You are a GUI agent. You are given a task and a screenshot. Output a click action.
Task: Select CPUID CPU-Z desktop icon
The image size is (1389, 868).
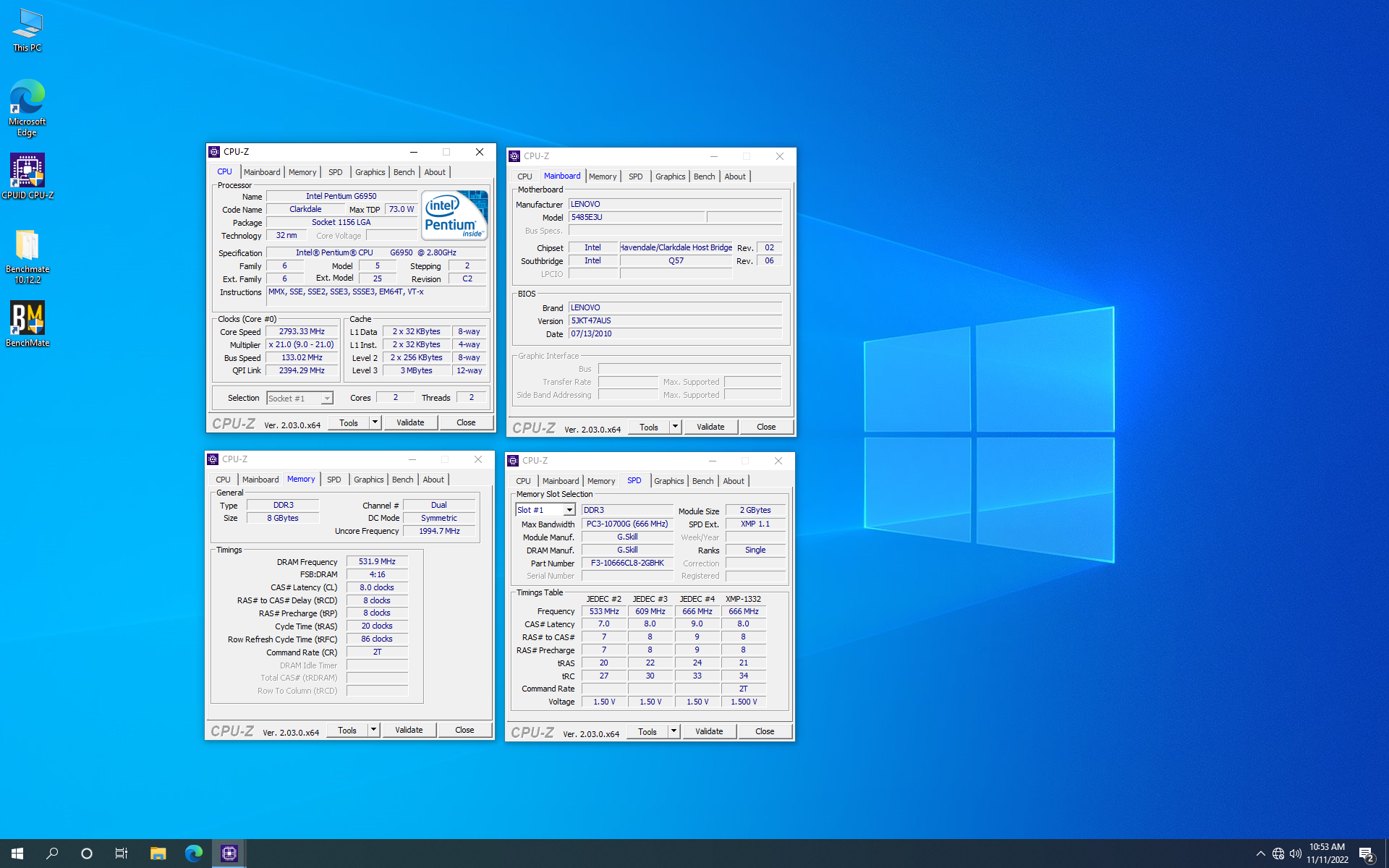point(27,176)
